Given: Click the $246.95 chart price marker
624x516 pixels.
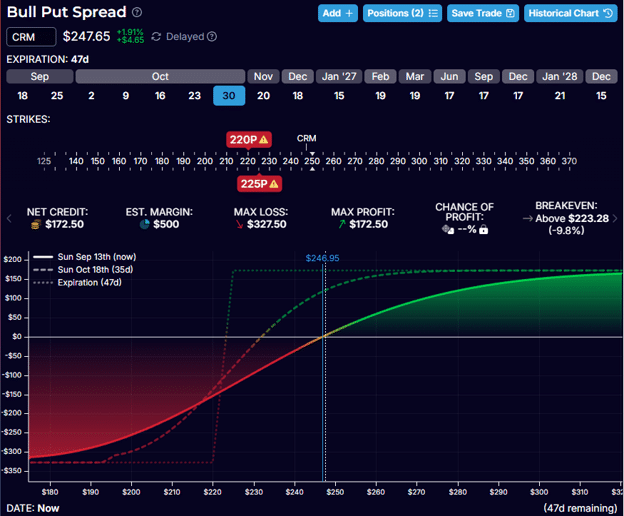Looking at the screenshot, I should tap(322, 258).
